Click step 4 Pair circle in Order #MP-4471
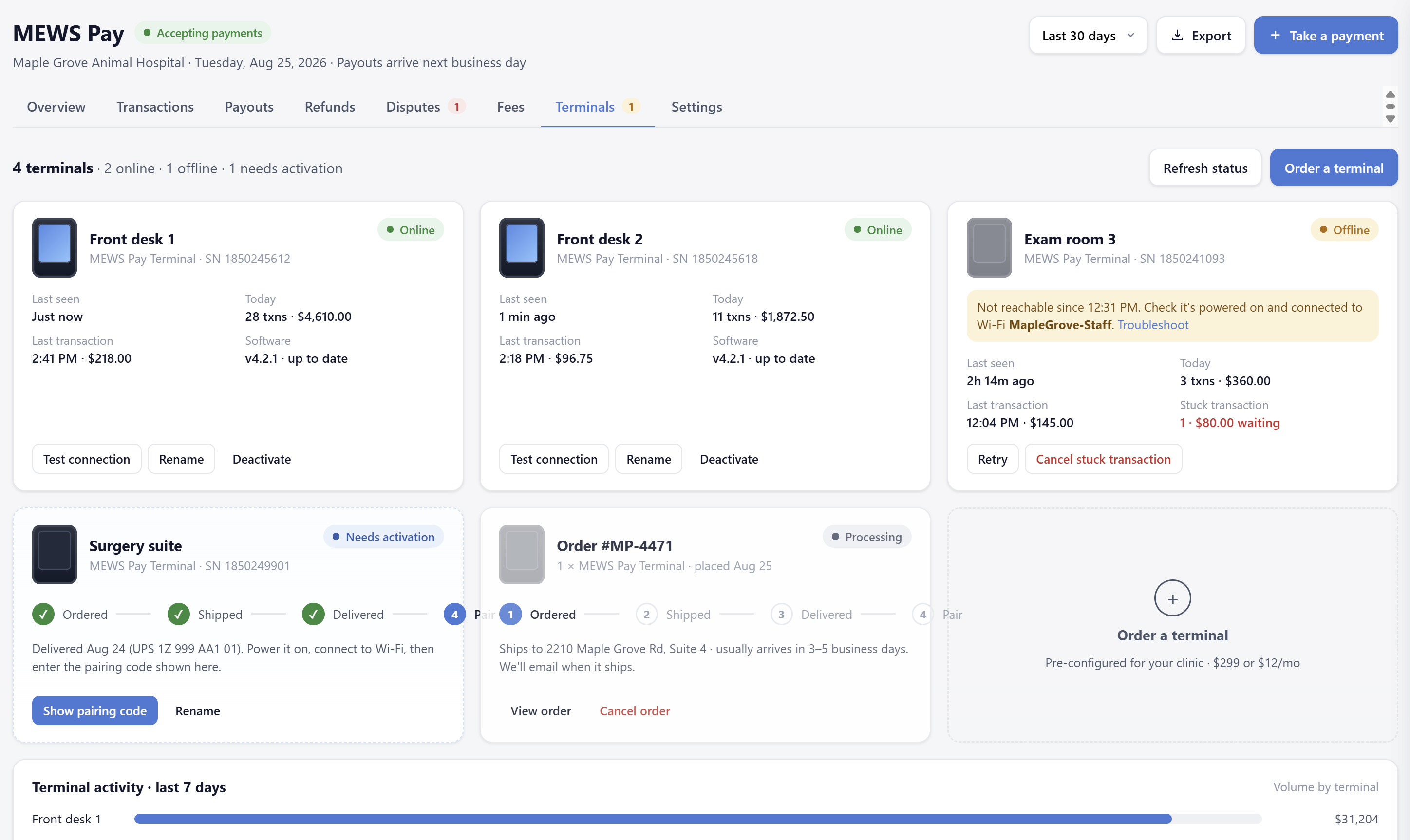The image size is (1410, 840). [922, 614]
